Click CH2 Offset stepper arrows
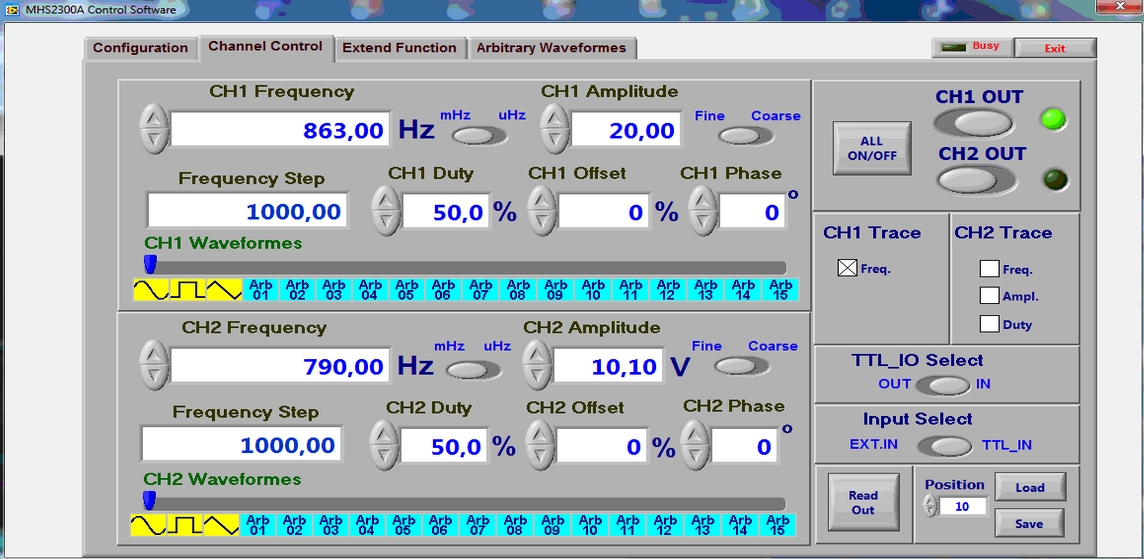Image resolution: width=1144 pixels, height=559 pixels. (539, 444)
